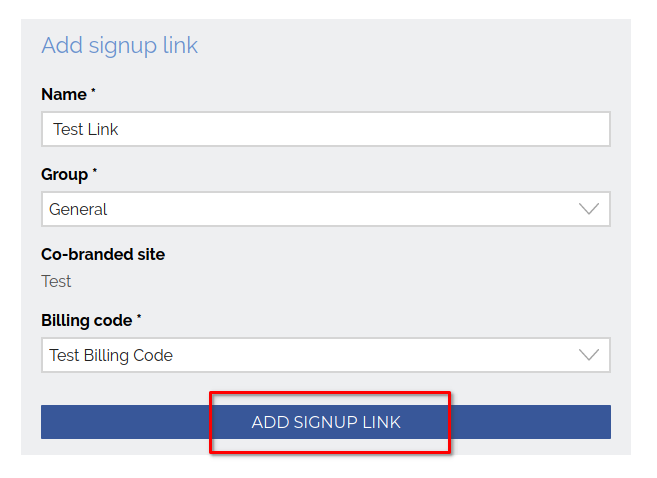Click the required asterisk beside Name
The width and height of the screenshot is (657, 478).
(x=94, y=92)
